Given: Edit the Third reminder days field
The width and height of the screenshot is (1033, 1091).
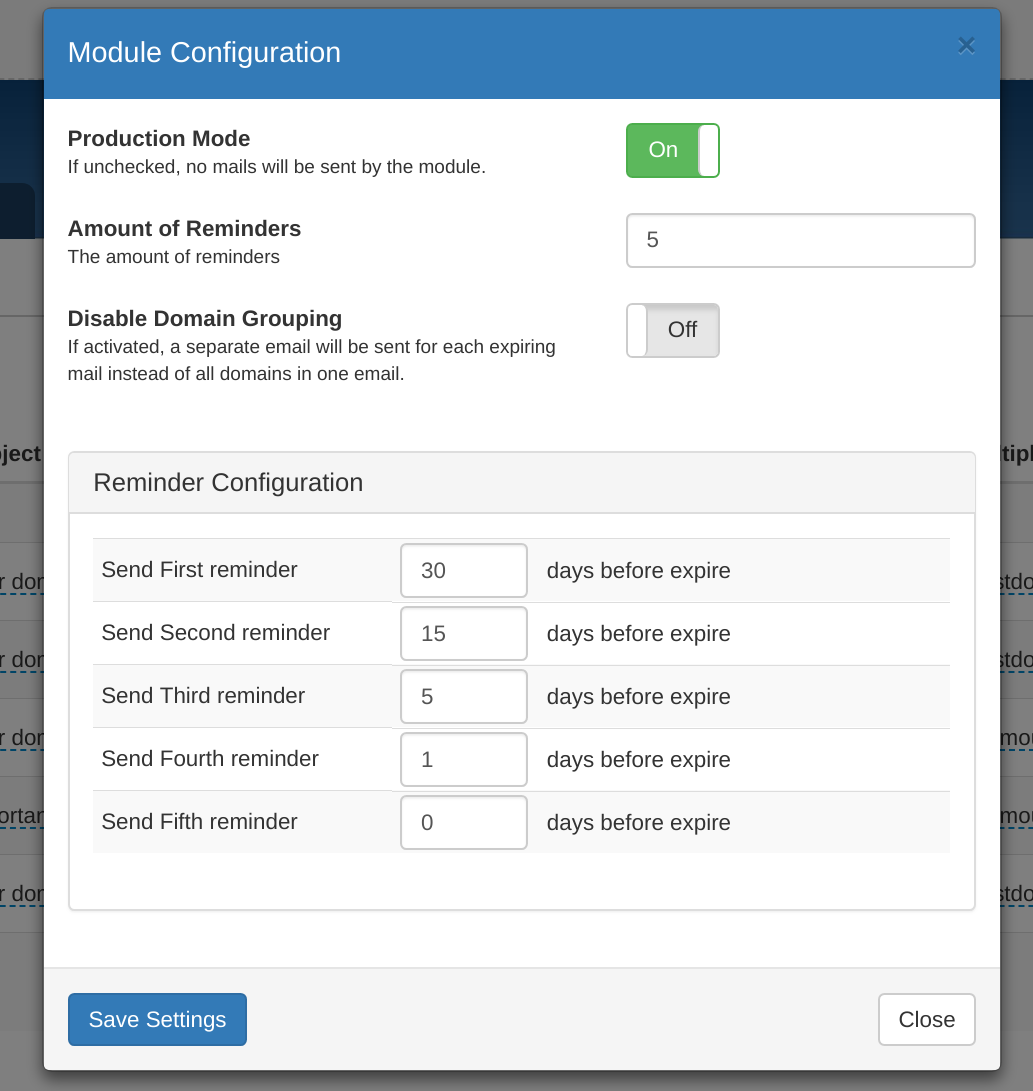Looking at the screenshot, I should (464, 696).
